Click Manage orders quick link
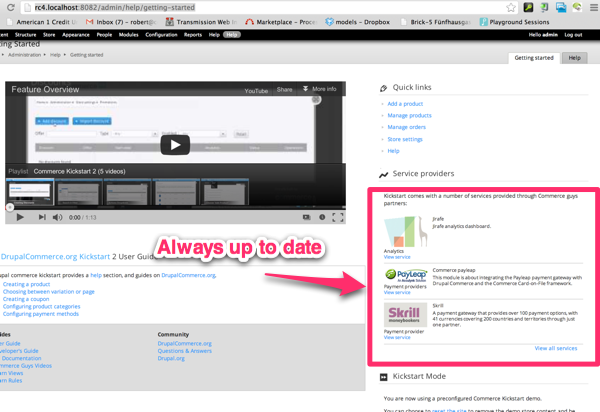This screenshot has height=412, width=600. [x=406, y=127]
